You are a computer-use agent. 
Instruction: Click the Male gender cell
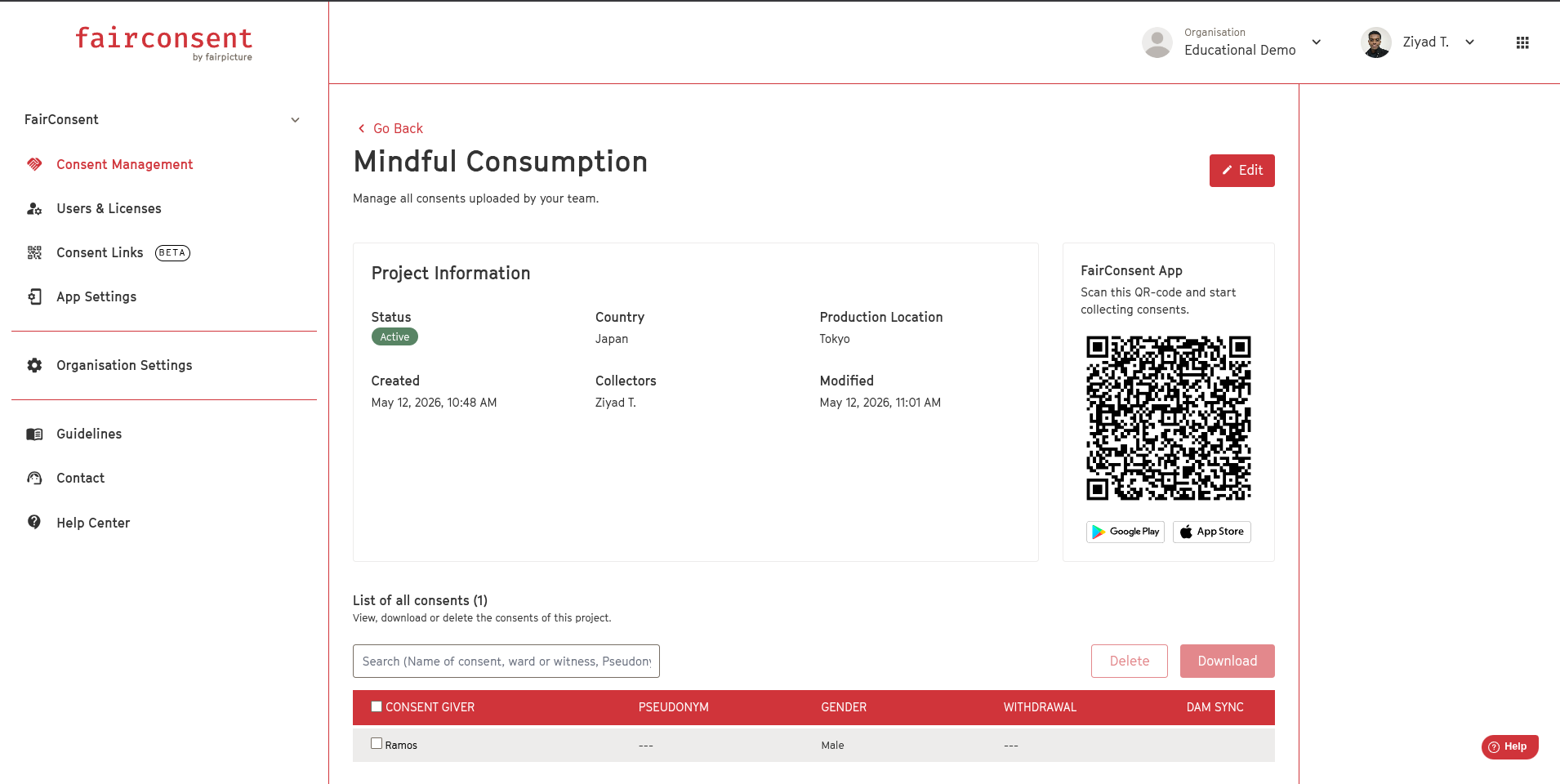point(832,745)
